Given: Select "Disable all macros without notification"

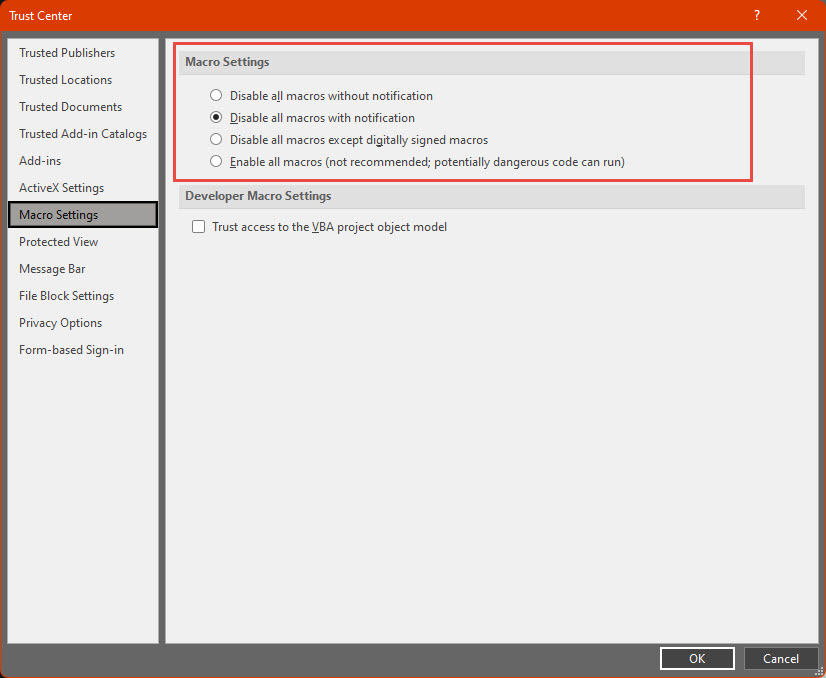Looking at the screenshot, I should point(215,95).
